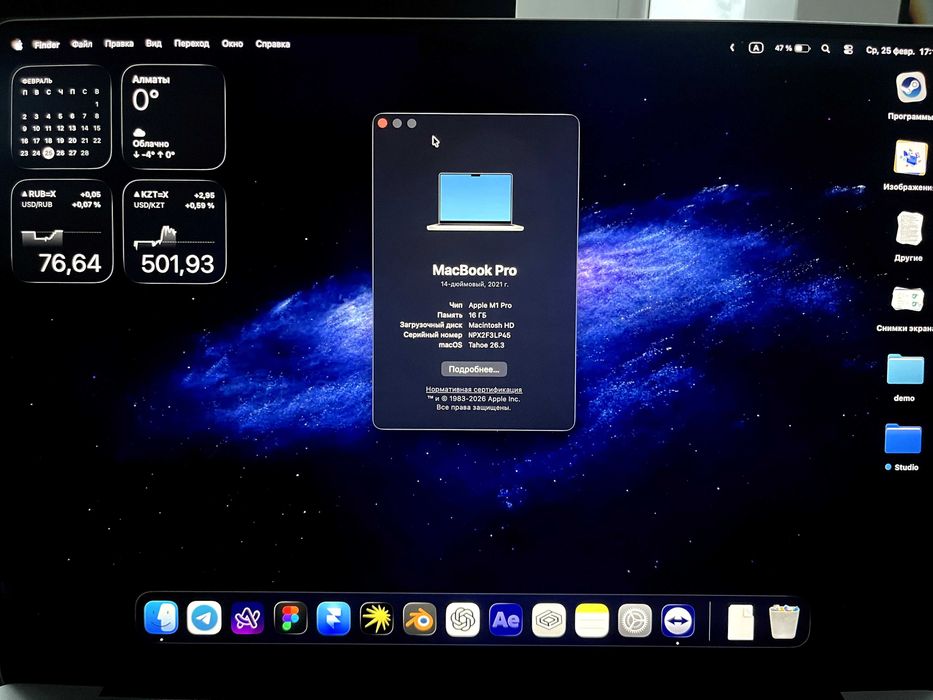Click the Apple M1 Pro chip value
This screenshot has width=933, height=700.
tap(490, 305)
